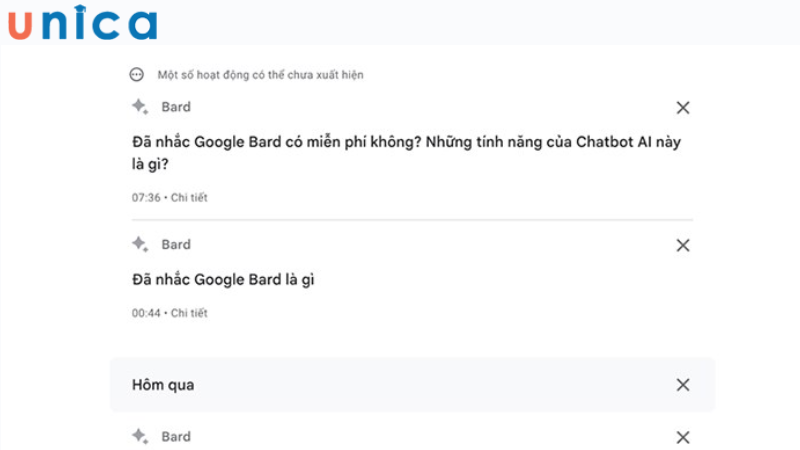Click the 00:44 timestamp
Viewport: 800px width, 450px height.
click(x=146, y=313)
